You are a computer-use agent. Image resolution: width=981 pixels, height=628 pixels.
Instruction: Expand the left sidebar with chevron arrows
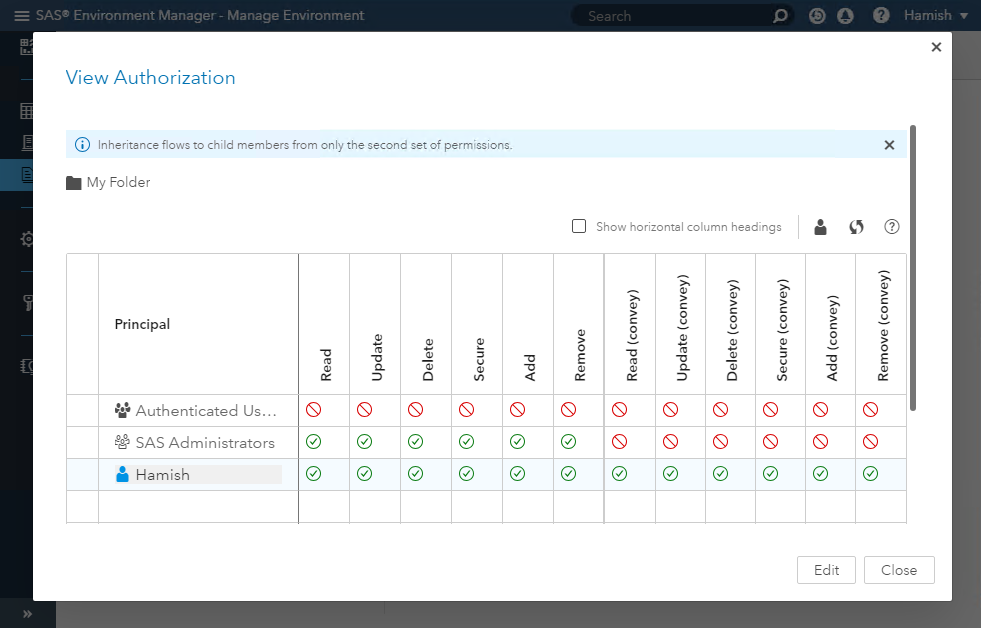pos(27,613)
